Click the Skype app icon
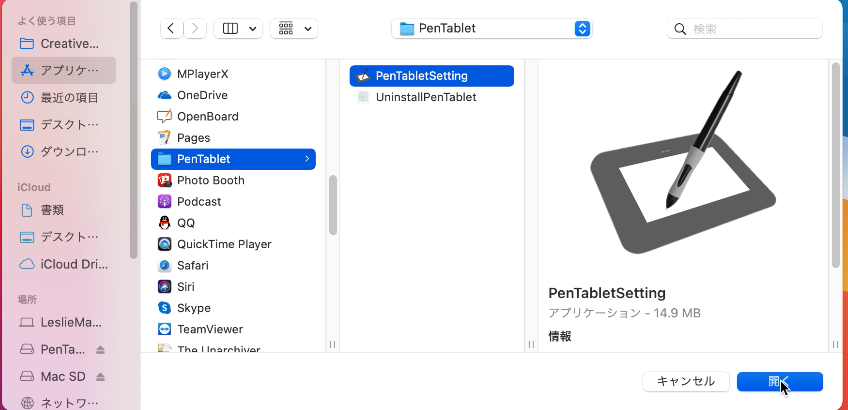This screenshot has height=410, width=848. 164,308
